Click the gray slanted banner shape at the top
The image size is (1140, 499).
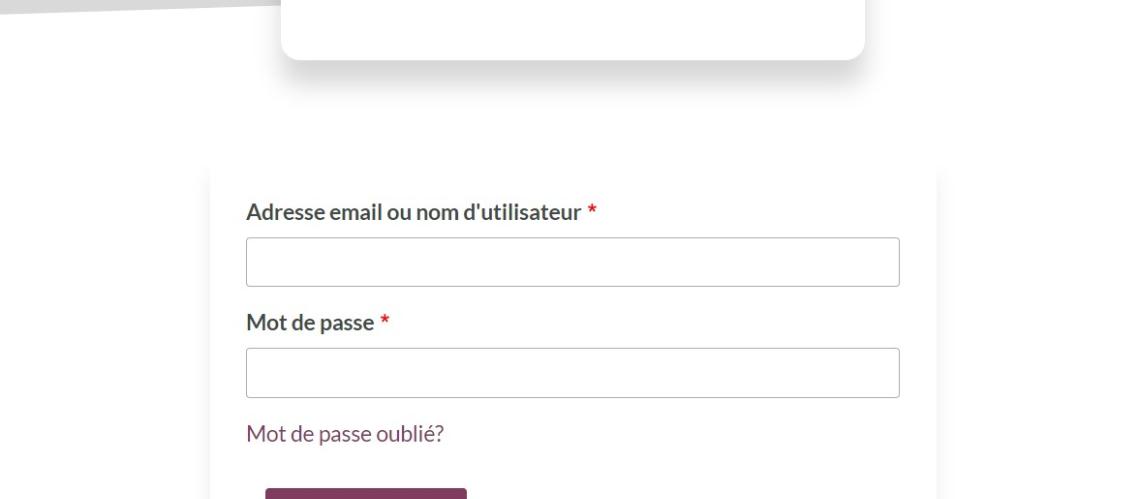click(138, 6)
